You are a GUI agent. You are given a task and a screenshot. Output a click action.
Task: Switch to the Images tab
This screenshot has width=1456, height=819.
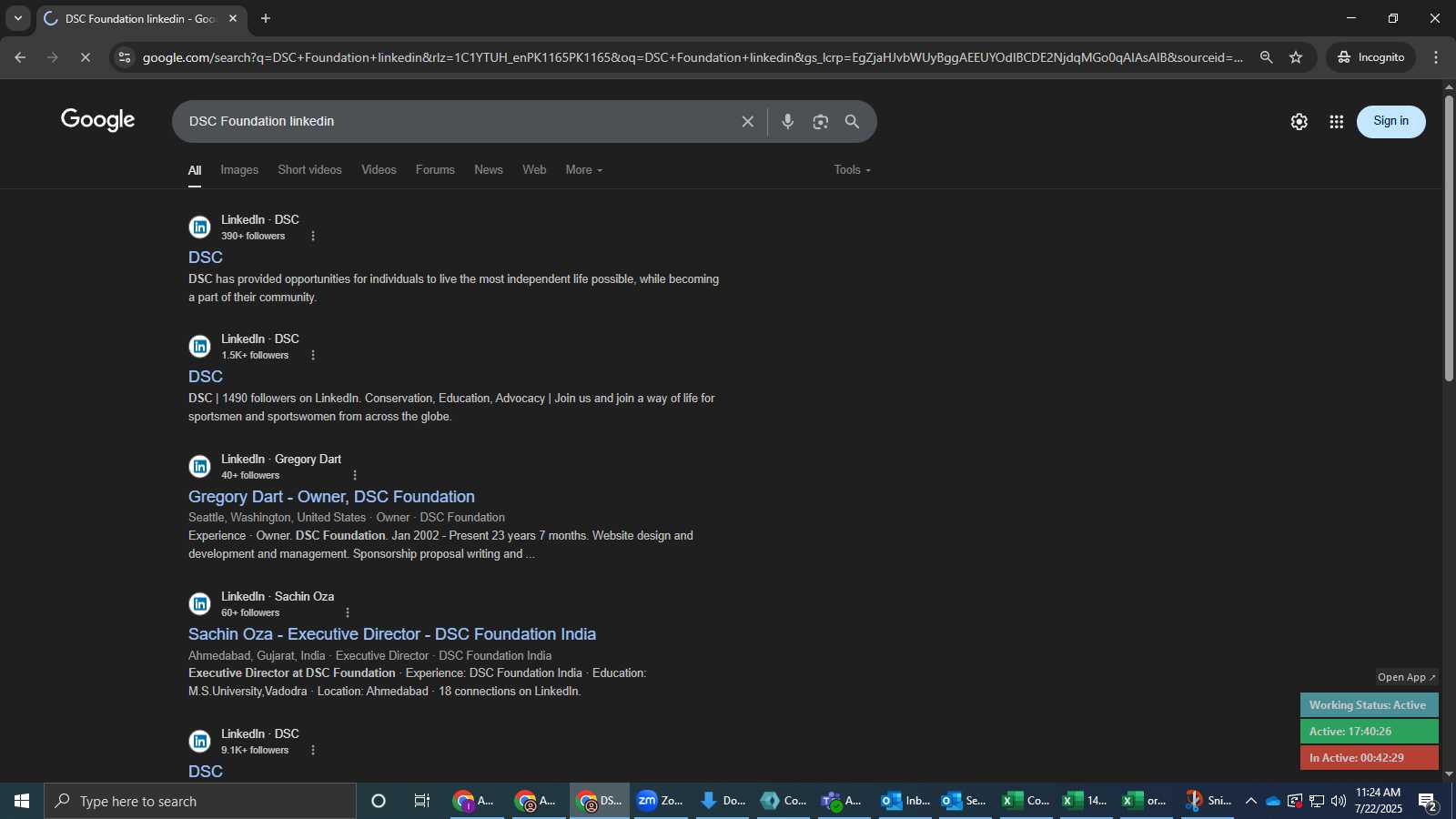[239, 170]
